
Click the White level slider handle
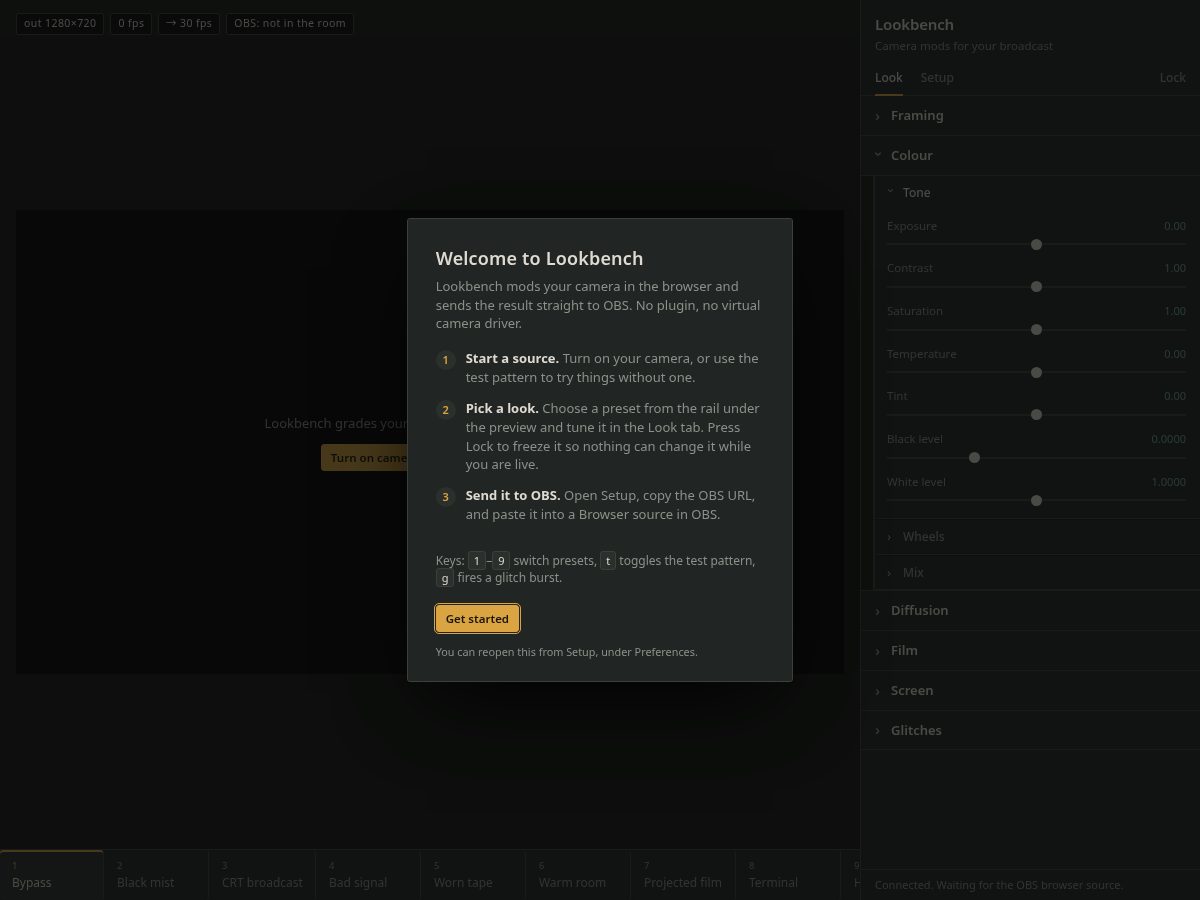(x=1036, y=500)
